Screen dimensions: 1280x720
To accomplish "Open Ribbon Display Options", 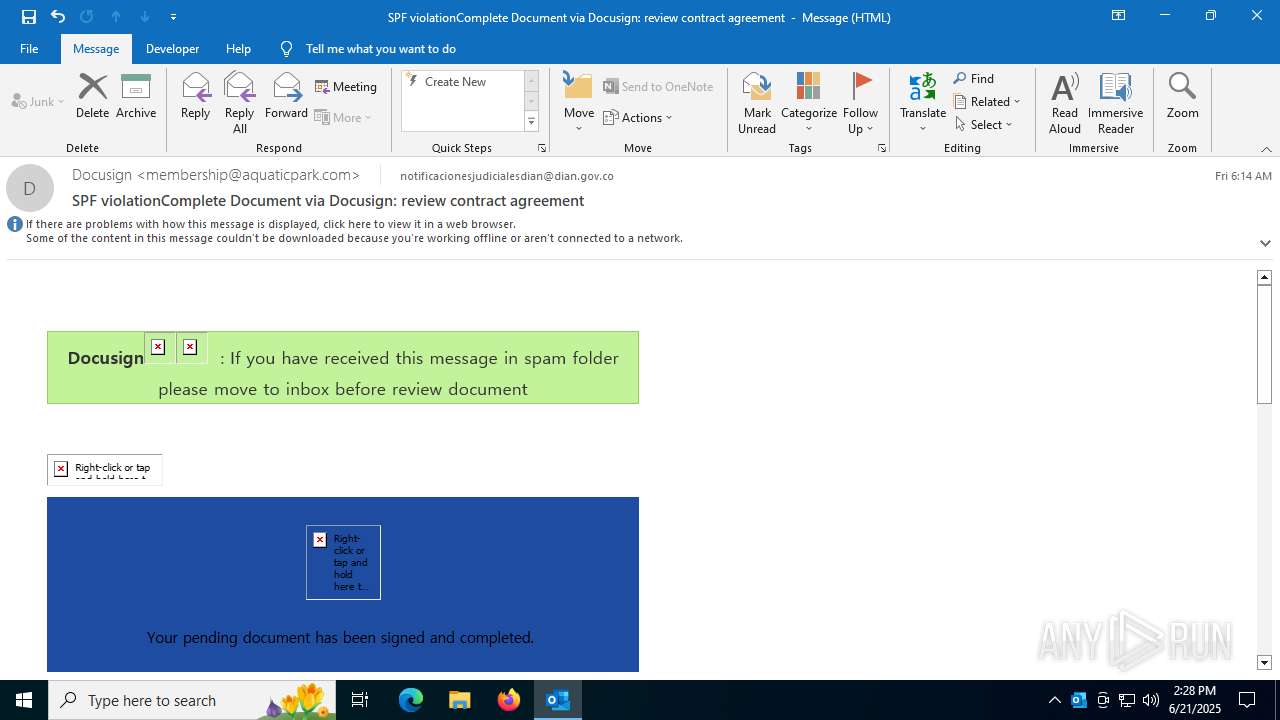I will (x=1118, y=16).
